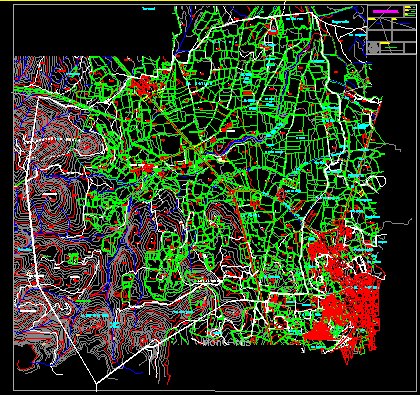Select the cyan text label at top of drawing
This screenshot has height=395, width=420.
(149, 9)
